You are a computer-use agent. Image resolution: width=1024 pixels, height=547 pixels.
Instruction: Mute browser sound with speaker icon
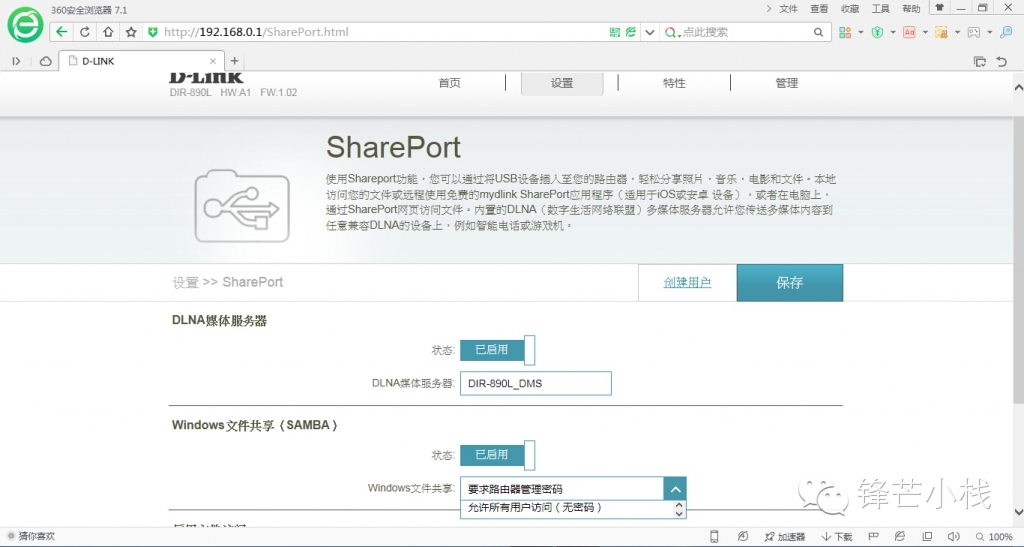point(954,537)
